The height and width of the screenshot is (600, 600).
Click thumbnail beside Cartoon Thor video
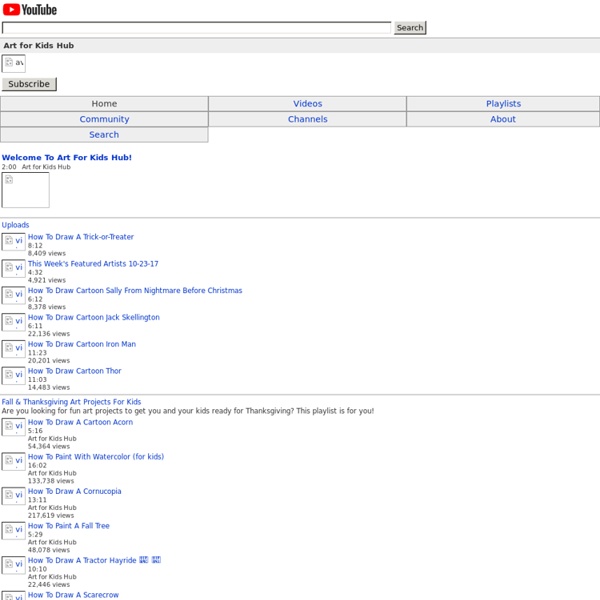[x=13, y=376]
